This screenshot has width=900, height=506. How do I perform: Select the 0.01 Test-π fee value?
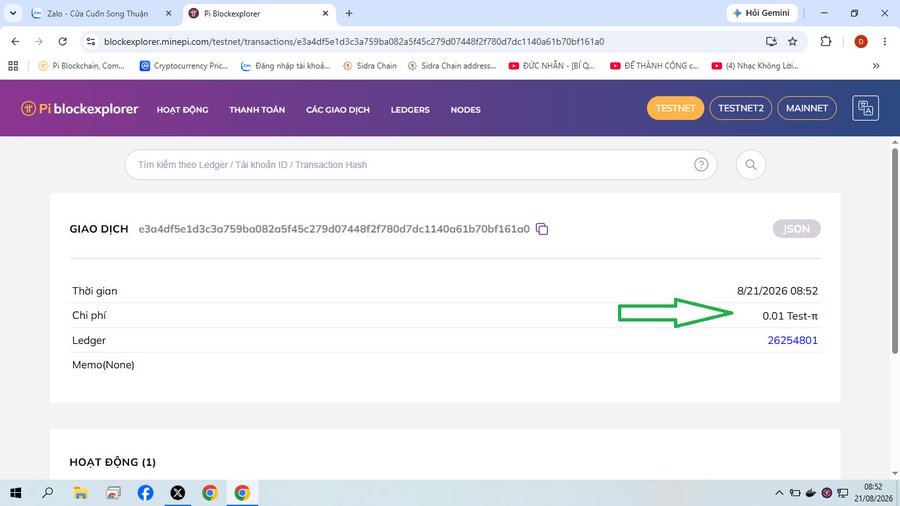click(790, 316)
